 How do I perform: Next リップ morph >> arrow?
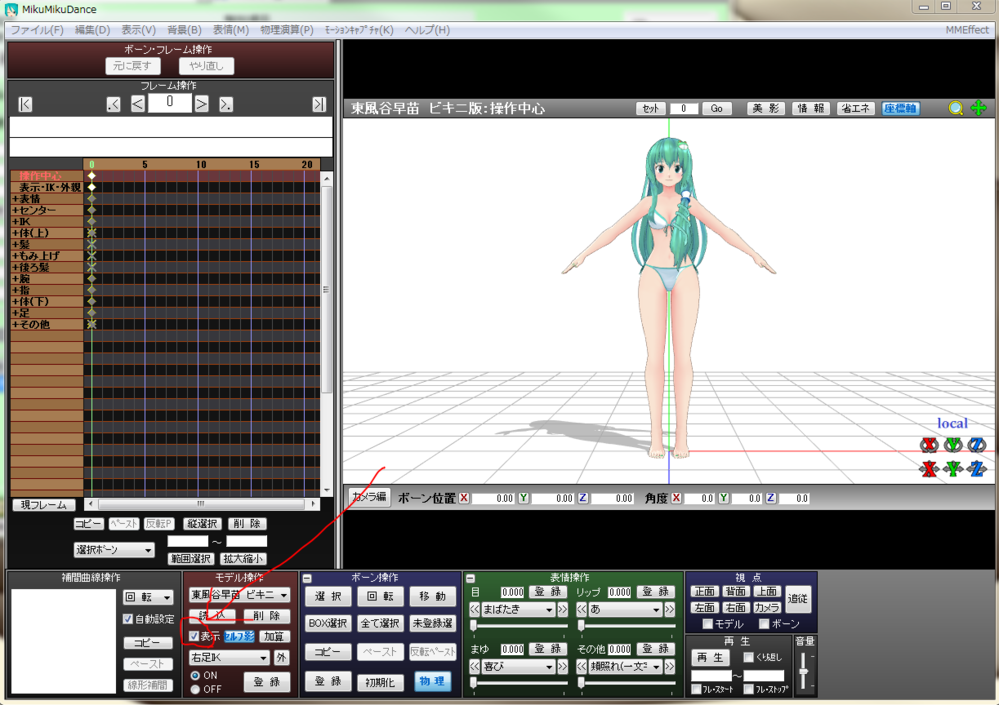pyautogui.click(x=670, y=609)
